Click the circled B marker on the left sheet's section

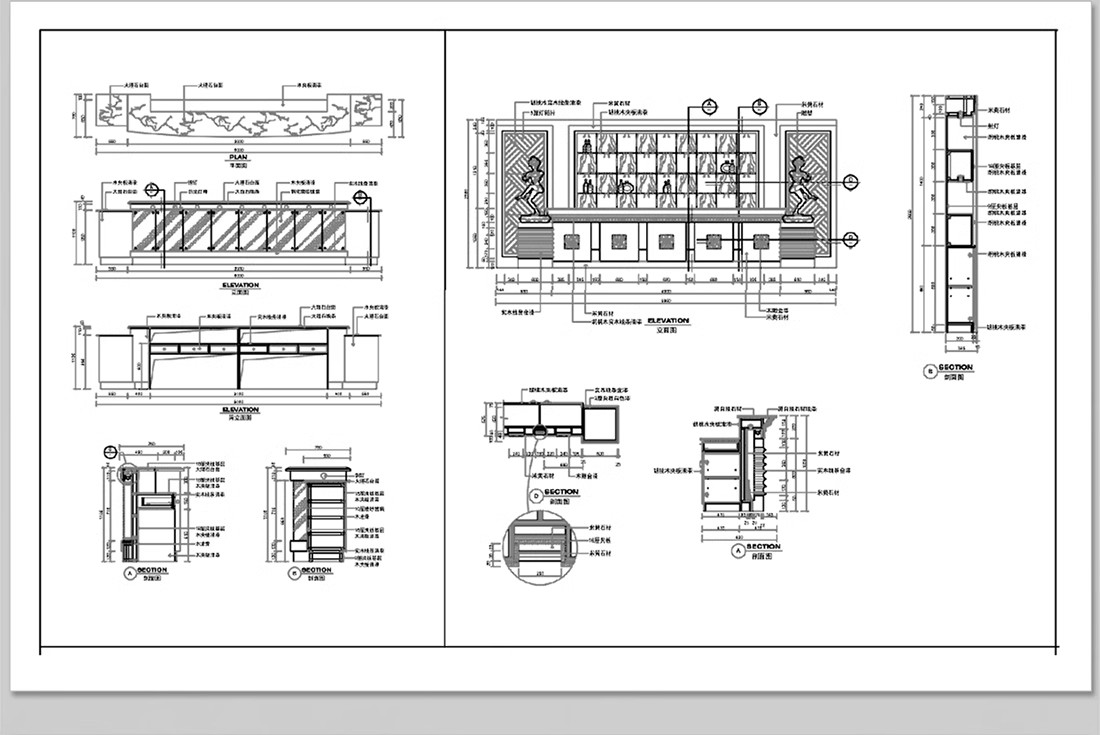[293, 574]
